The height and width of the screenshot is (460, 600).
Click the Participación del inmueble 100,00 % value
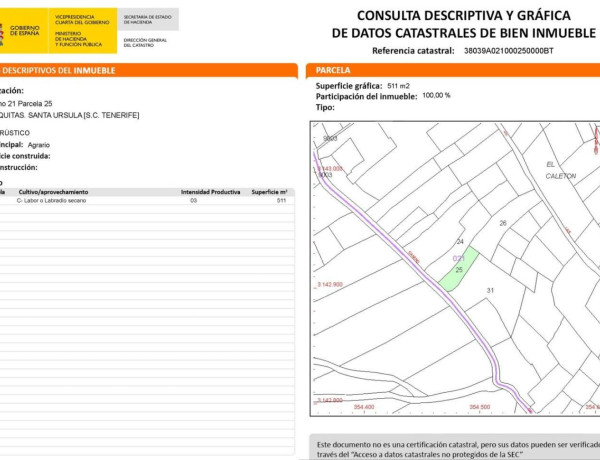tap(436, 96)
